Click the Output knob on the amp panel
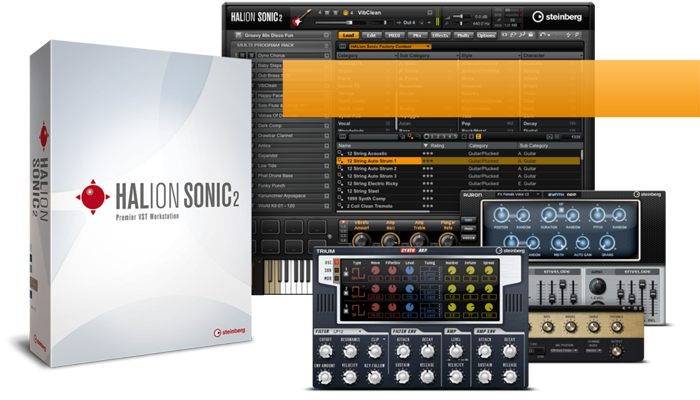The image size is (700, 400). (x=617, y=352)
